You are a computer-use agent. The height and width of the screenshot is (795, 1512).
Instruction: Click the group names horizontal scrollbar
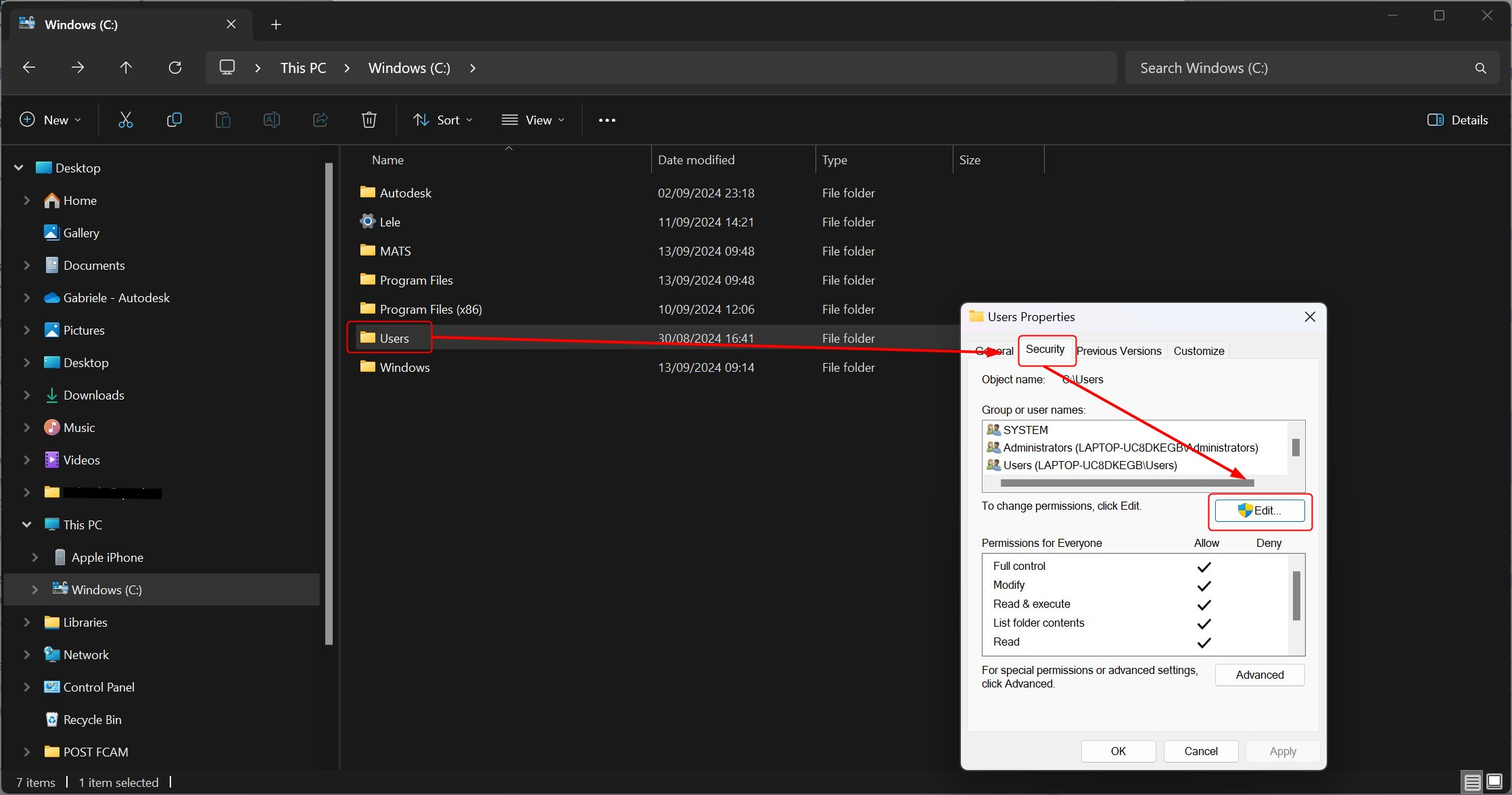[1127, 483]
